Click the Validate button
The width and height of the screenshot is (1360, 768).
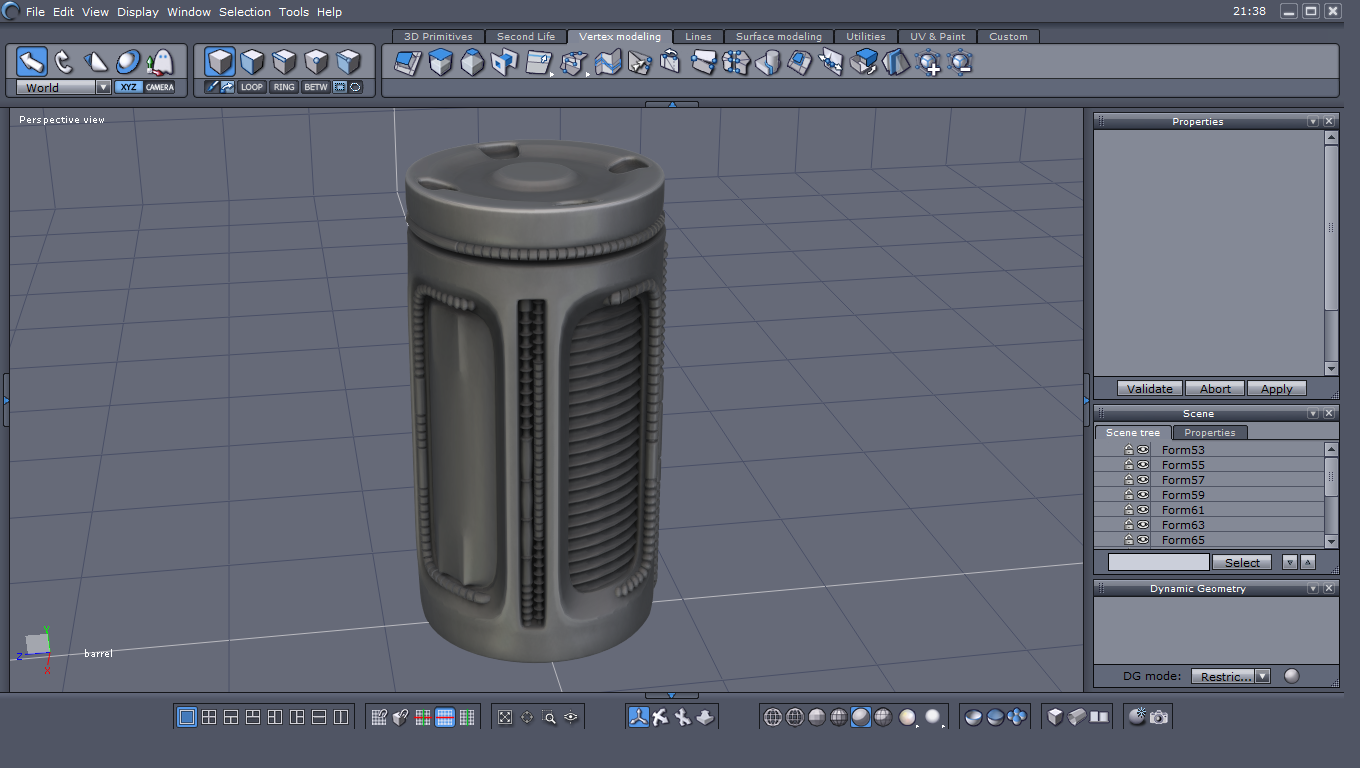[x=1149, y=389]
